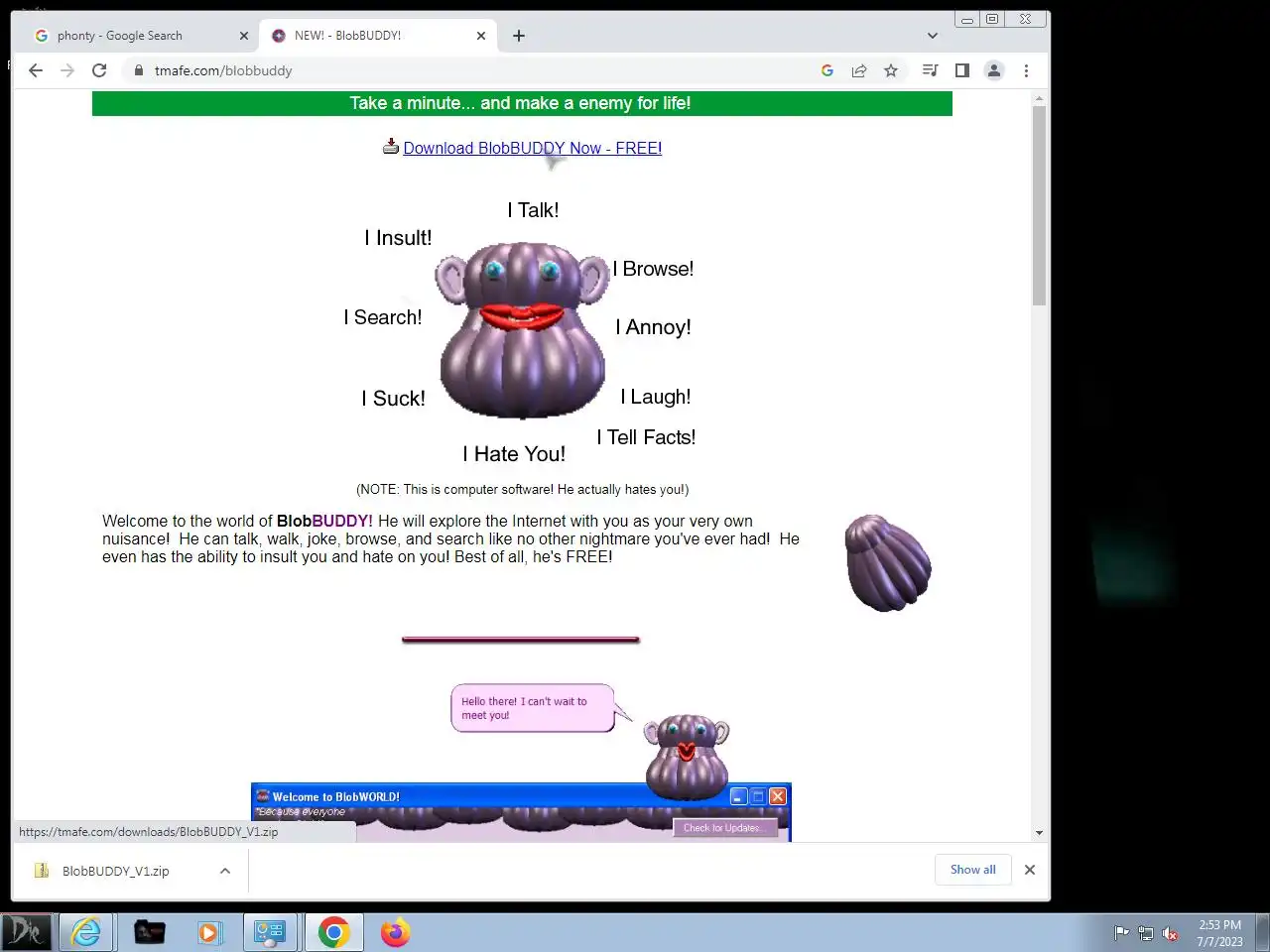Reload the BlobBUDDY page

pyautogui.click(x=99, y=70)
